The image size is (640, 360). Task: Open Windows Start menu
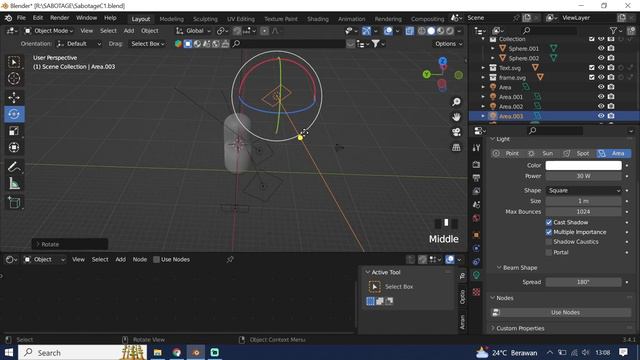[x=9, y=353]
